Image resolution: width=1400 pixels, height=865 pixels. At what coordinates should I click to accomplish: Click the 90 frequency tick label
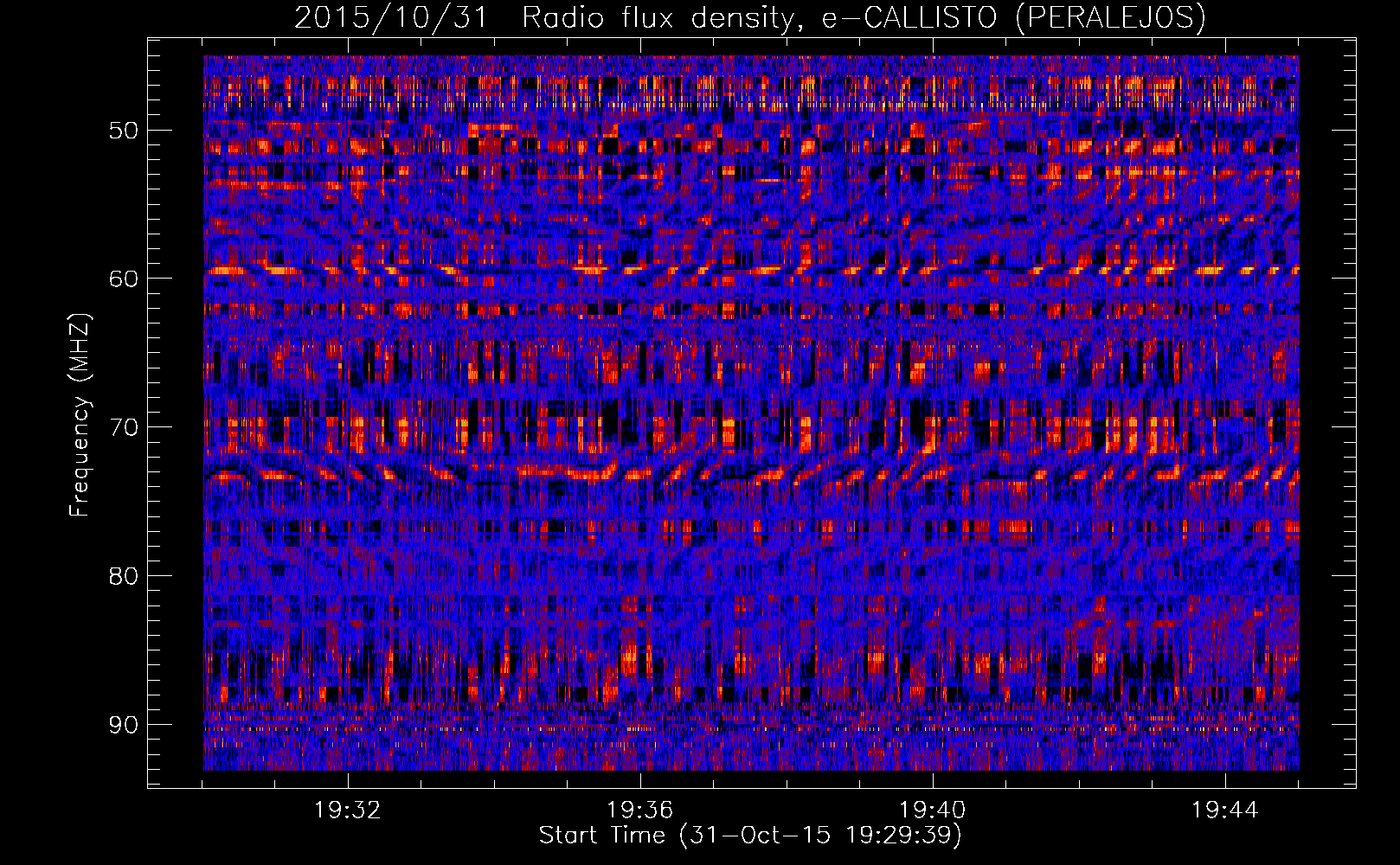tap(123, 724)
